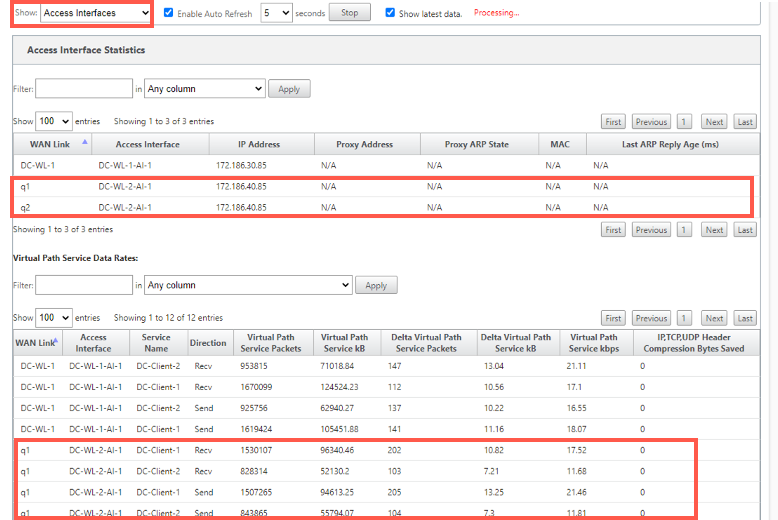This screenshot has width=778, height=520.
Task: Open the entries count dropdown for Access Interface table
Action: [54, 121]
